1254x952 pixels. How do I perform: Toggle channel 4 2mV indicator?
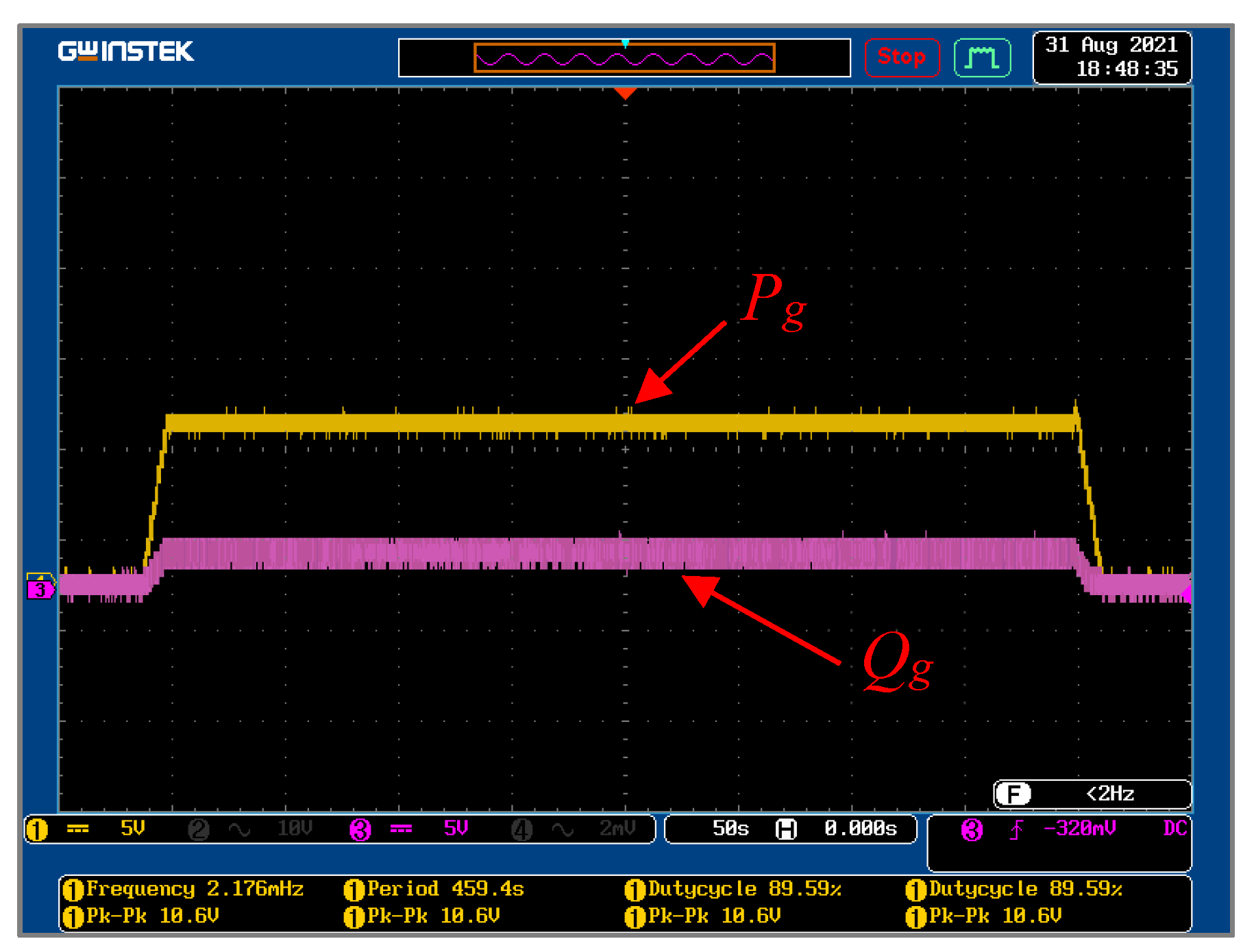pyautogui.click(x=521, y=829)
